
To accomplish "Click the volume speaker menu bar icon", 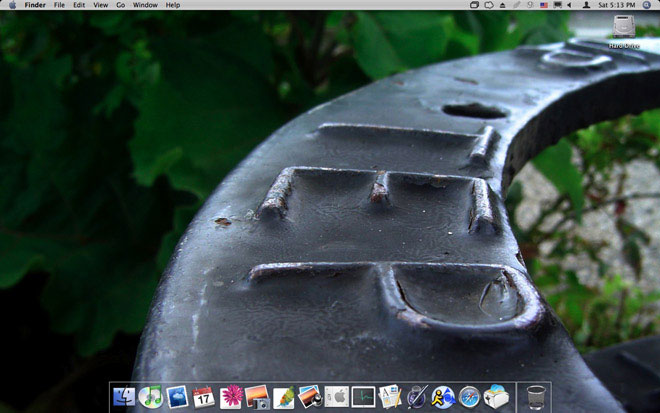I will (570, 5).
